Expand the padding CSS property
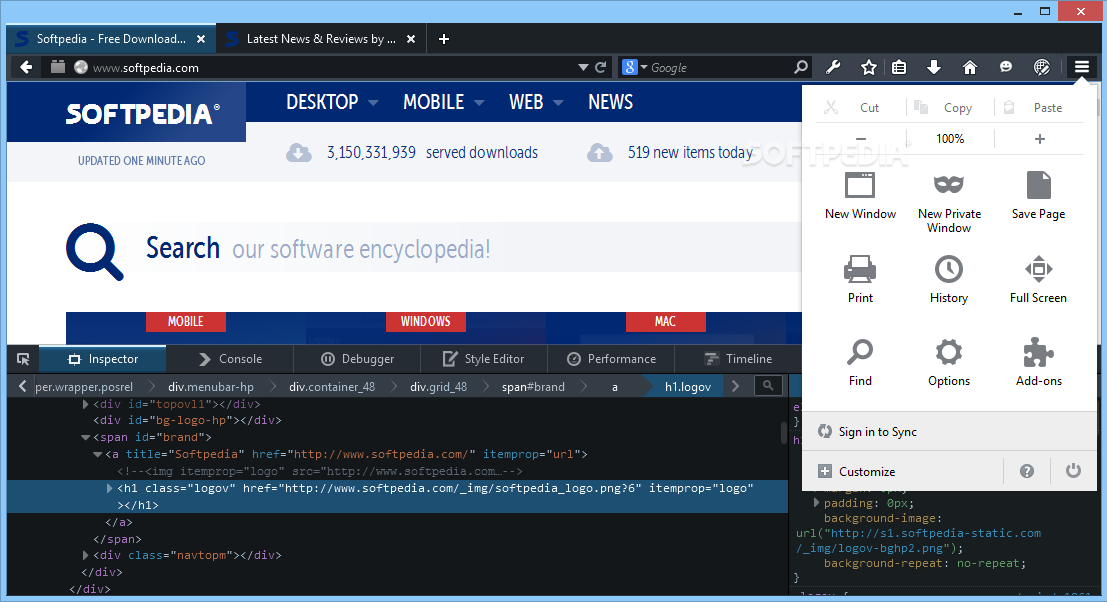Screen dimensions: 1107x602 [817, 502]
